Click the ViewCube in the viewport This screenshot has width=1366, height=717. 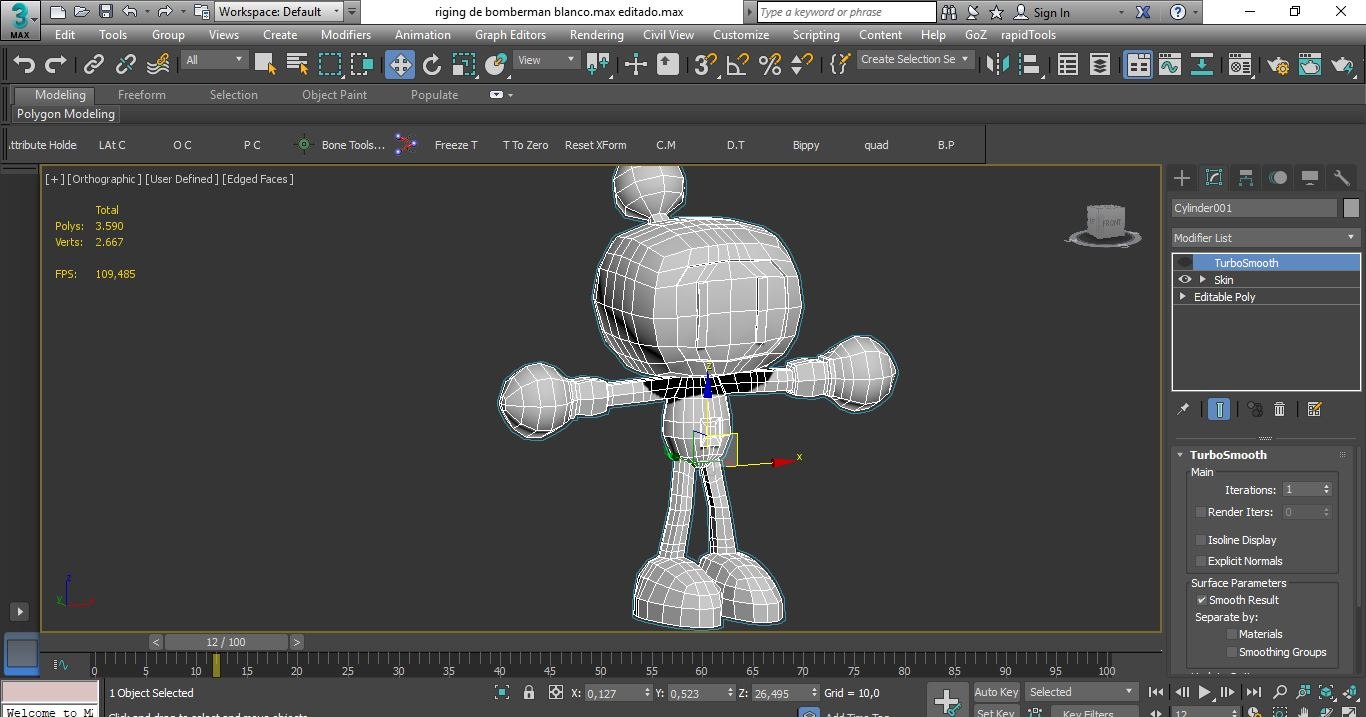click(1104, 225)
